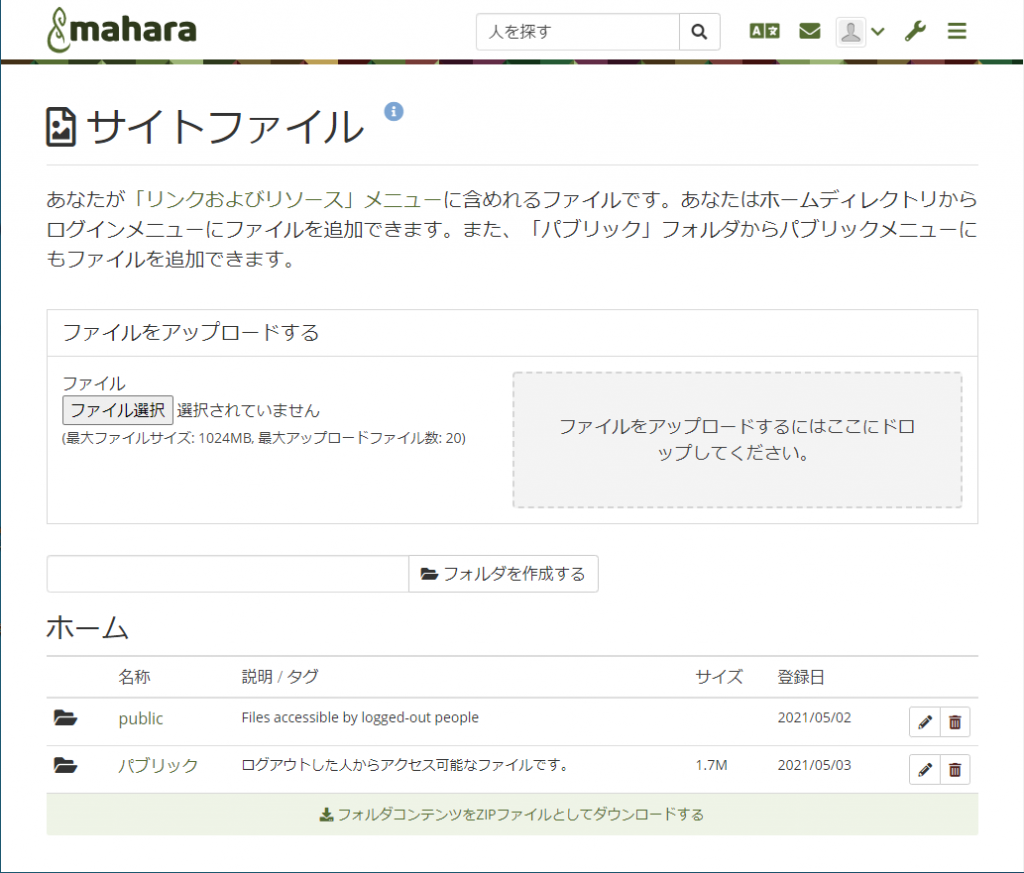
Task: Click the フォルダを作成する button
Action: click(x=503, y=574)
